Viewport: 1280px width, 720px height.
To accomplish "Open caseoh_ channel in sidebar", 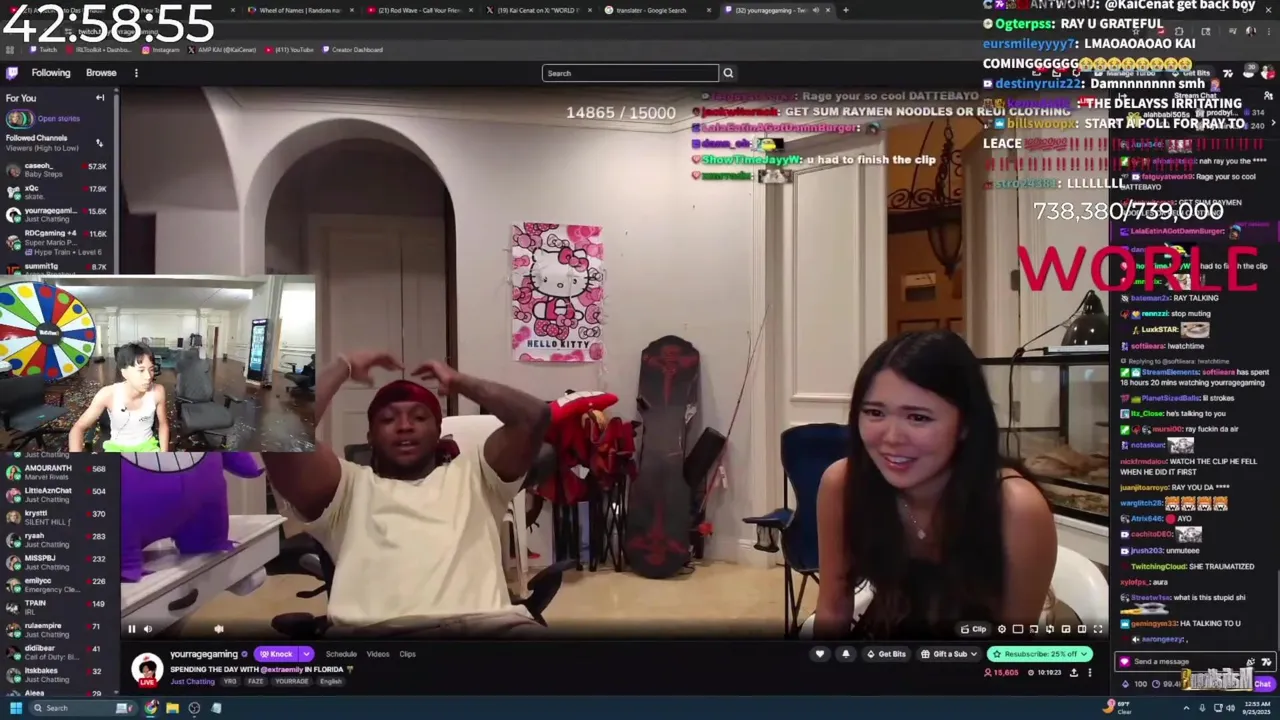I will point(56,170).
